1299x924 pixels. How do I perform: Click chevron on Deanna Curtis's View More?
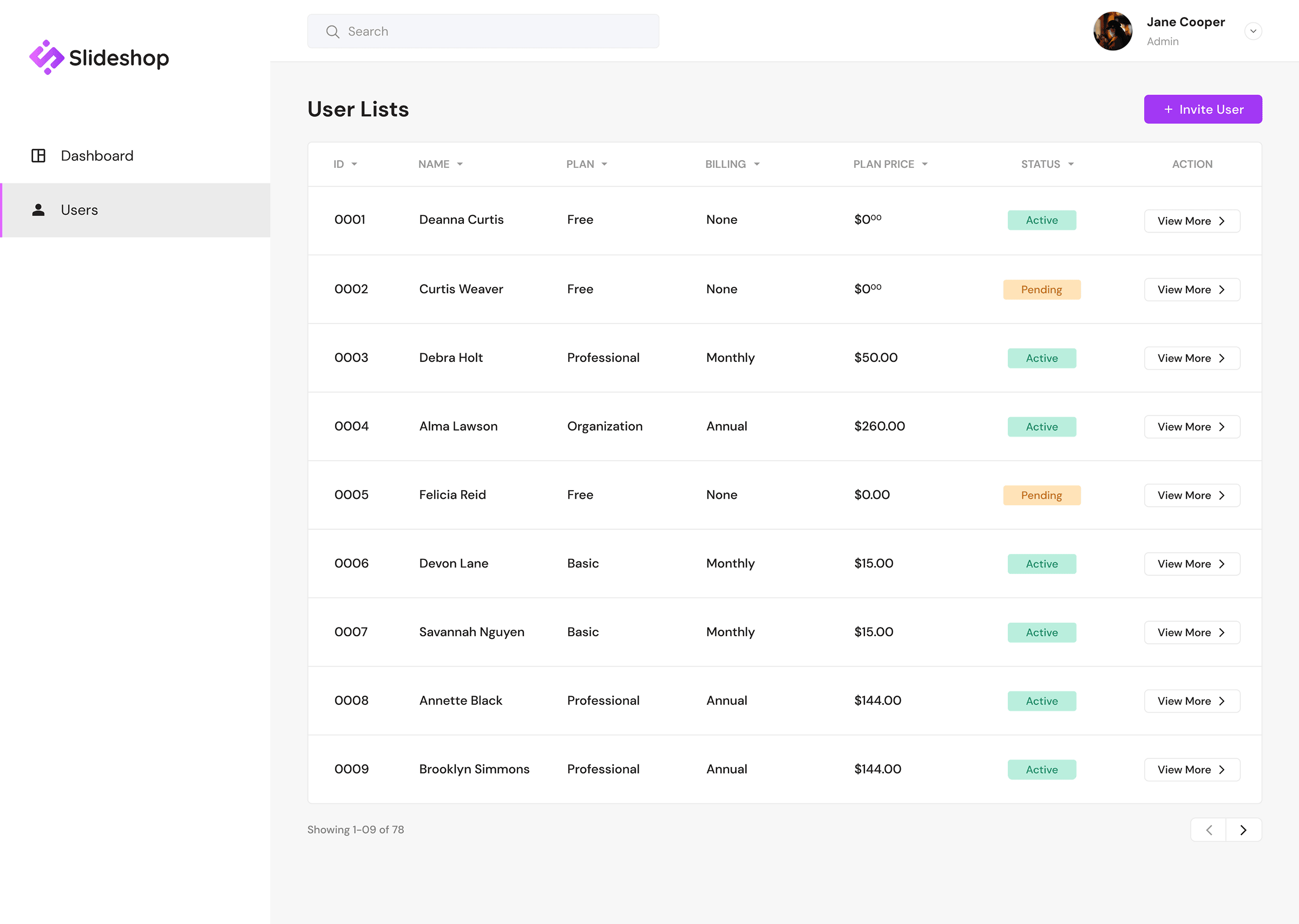coord(1222,221)
